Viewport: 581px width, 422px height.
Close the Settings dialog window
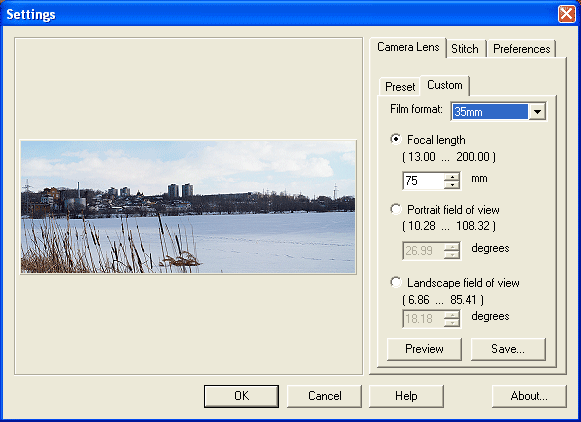pos(567,14)
